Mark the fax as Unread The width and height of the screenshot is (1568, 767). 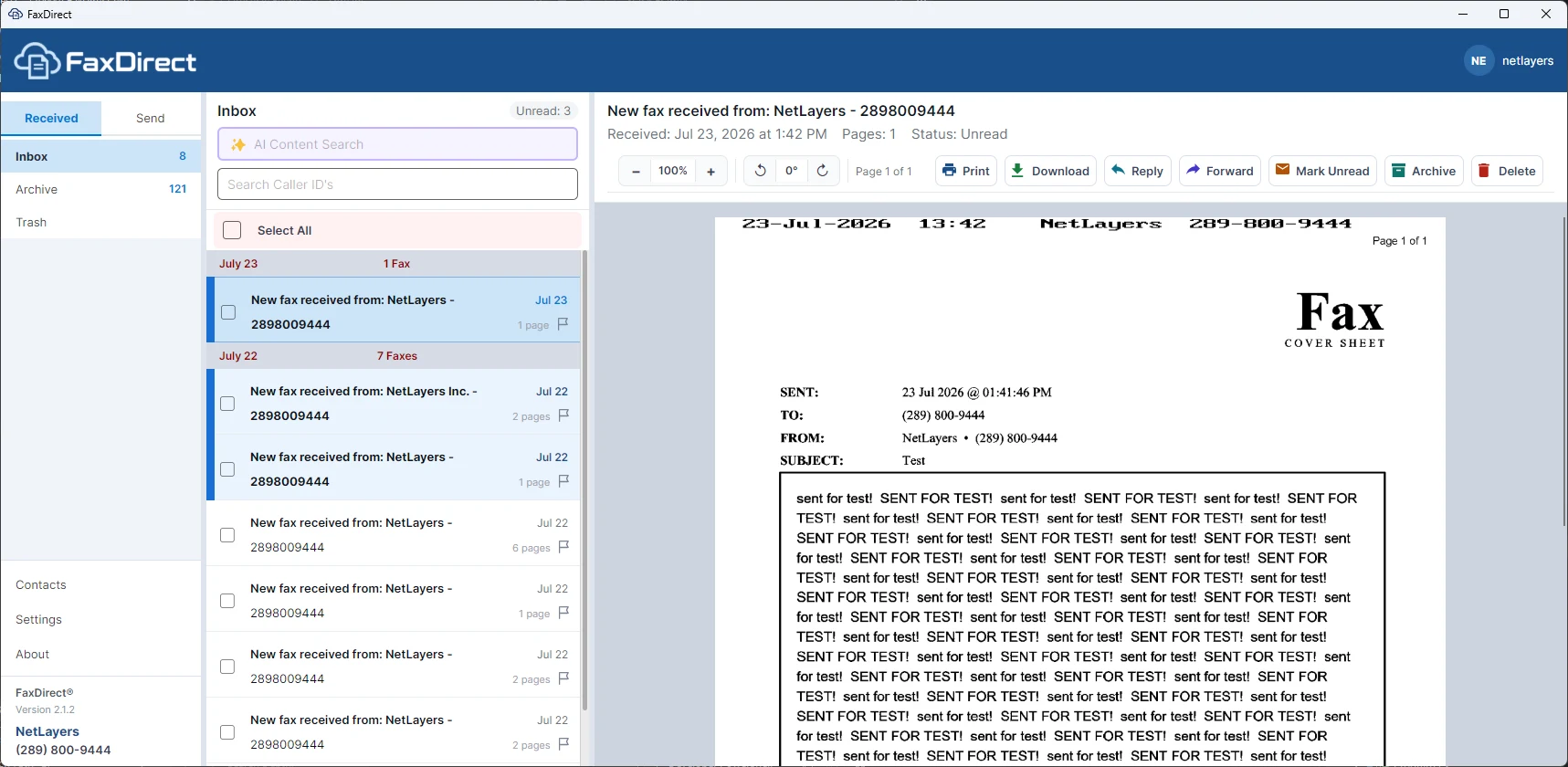(x=1322, y=171)
